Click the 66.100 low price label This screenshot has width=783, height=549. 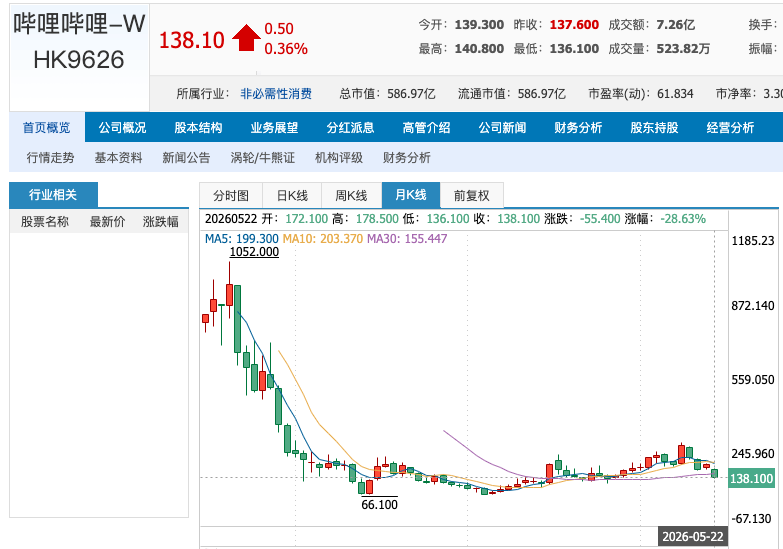coord(380,505)
